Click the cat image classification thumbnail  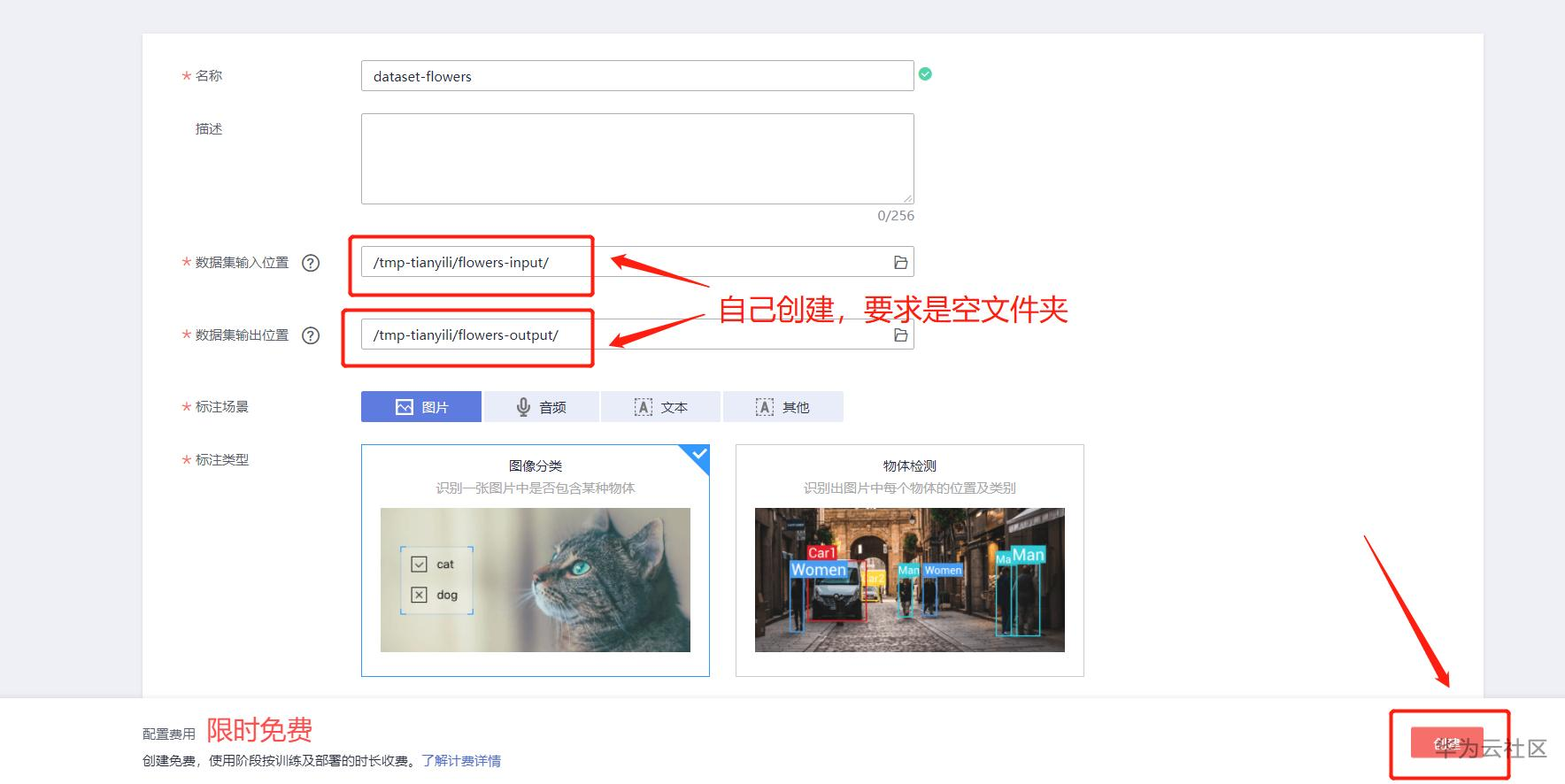pos(536,580)
